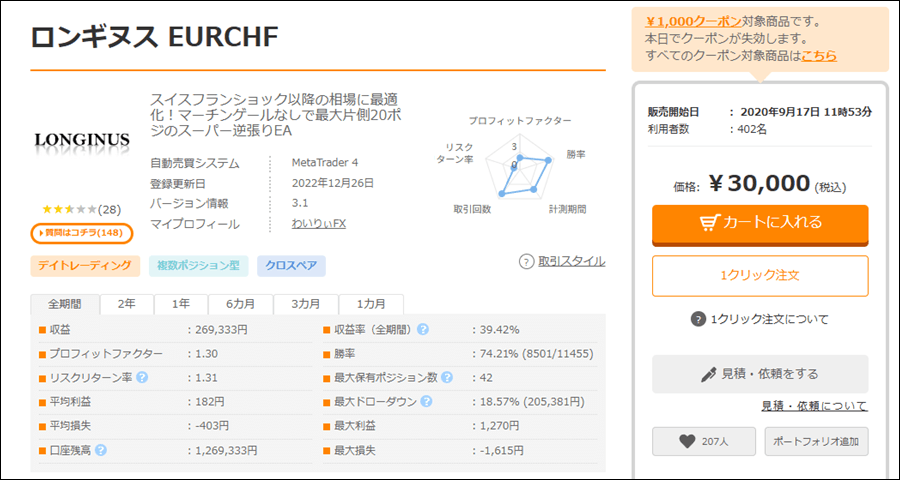900x480 pixels.
Task: Switch to the 6カ月 tab
Action: point(240,304)
